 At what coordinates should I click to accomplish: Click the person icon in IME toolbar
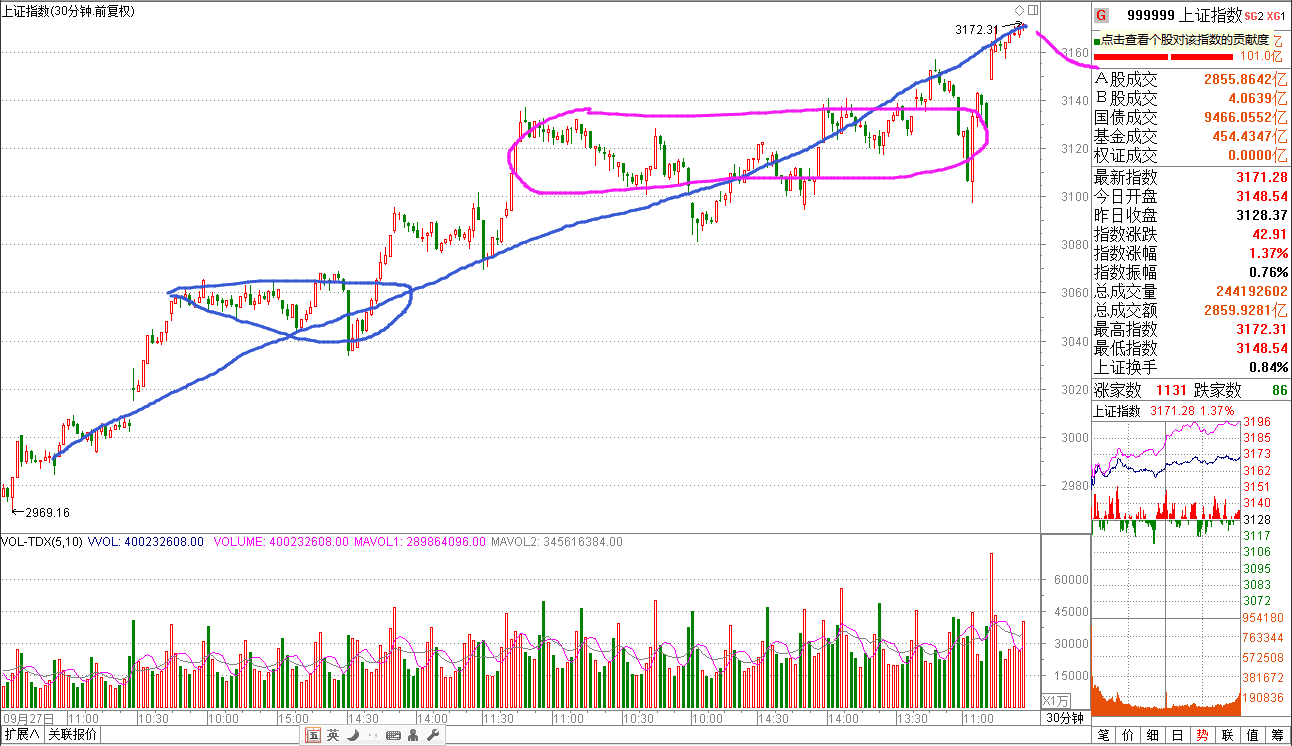click(414, 736)
